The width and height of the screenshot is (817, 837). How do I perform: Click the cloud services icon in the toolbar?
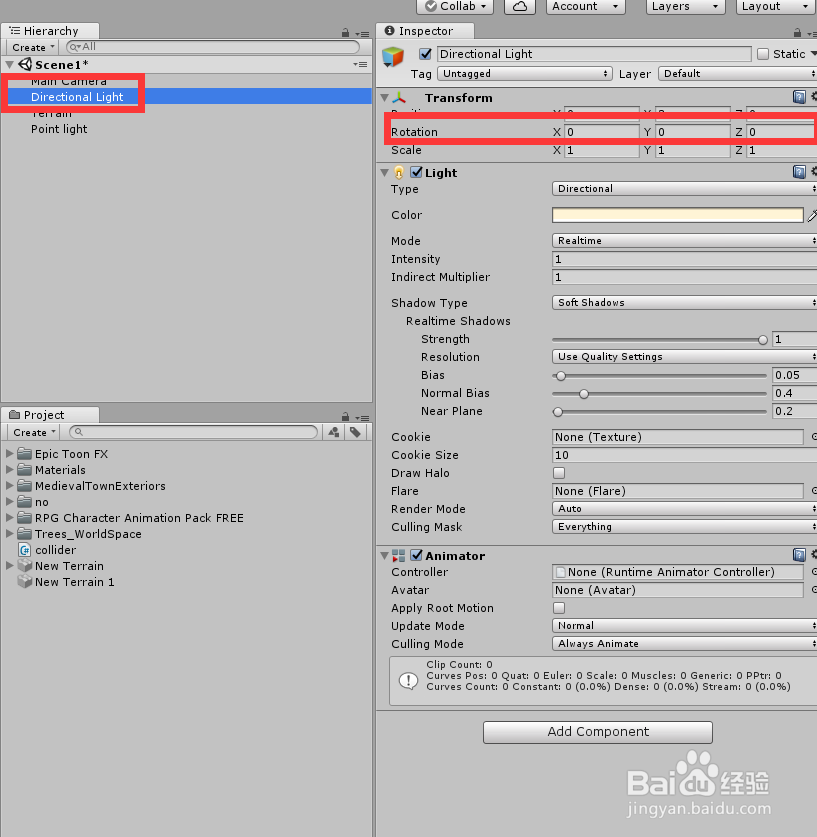(x=519, y=7)
